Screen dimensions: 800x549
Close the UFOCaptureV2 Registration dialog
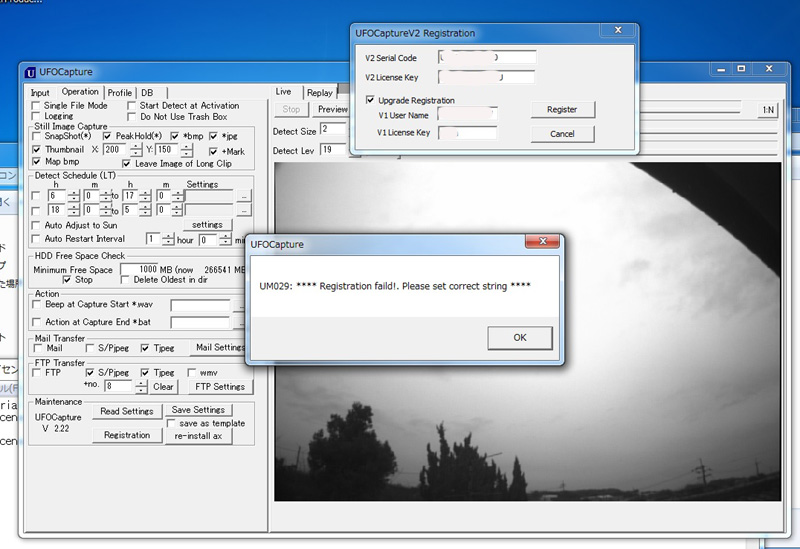620,33
